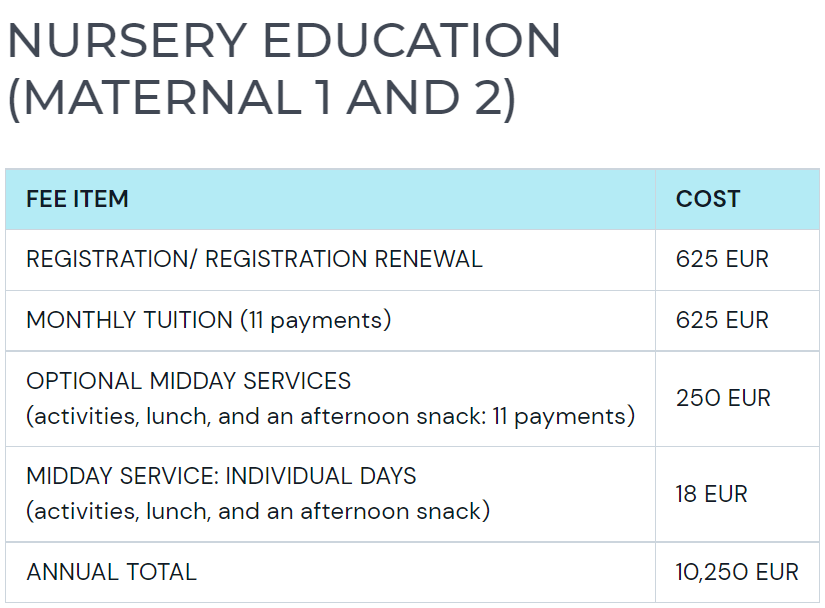Click the monthly tuition cost value
825x608 pixels.
[722, 320]
